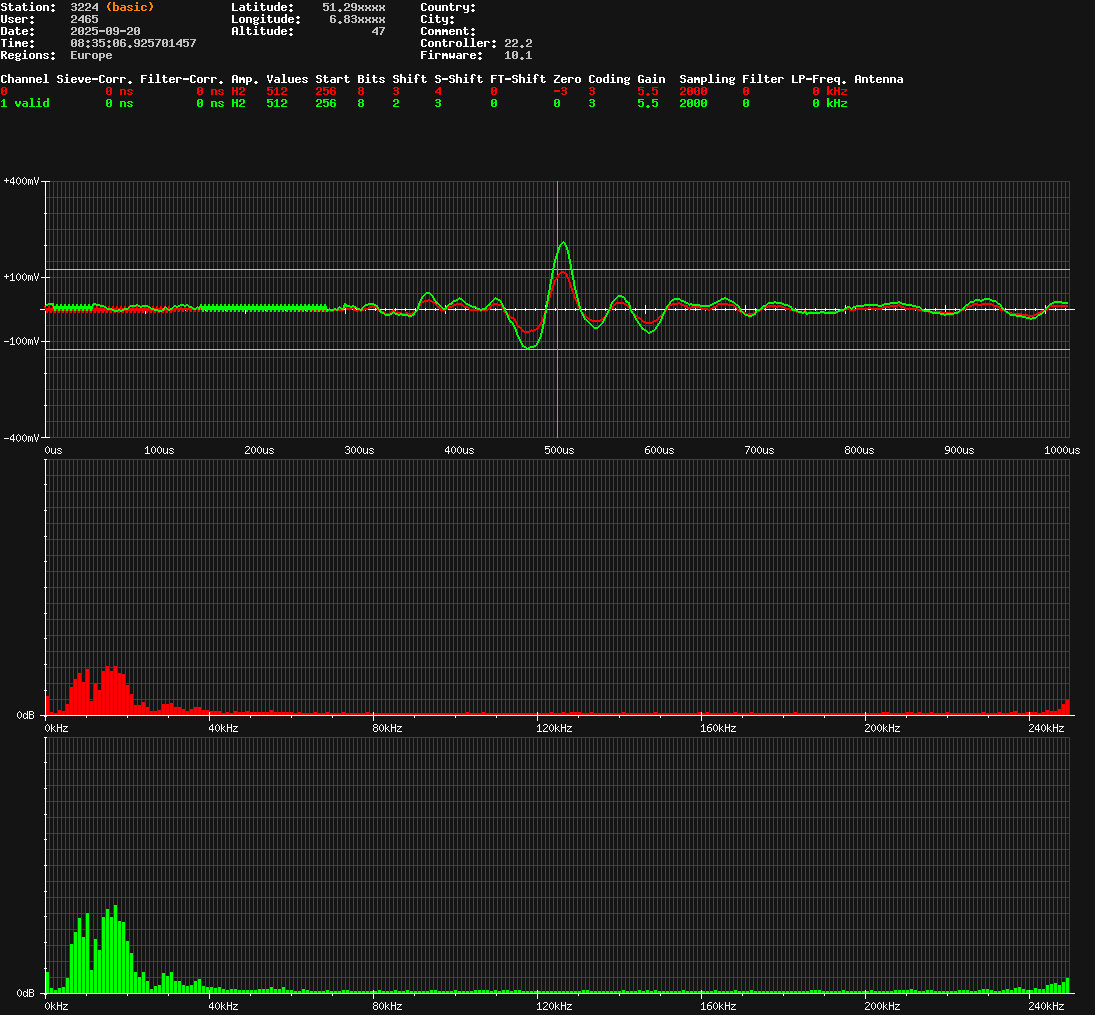
Task: Select the date value 2025-09-20
Action: [x=105, y=31]
